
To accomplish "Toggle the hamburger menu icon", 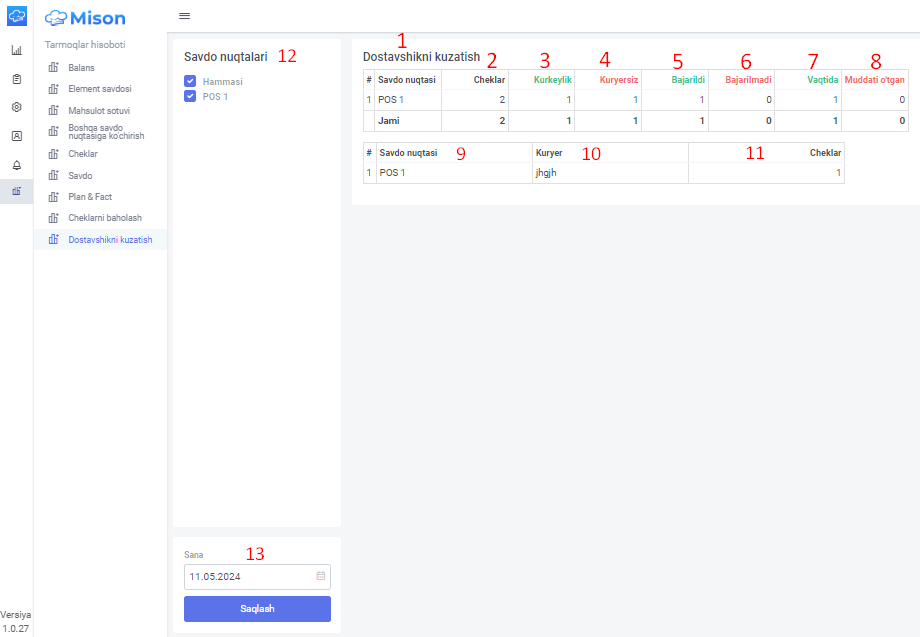I will tap(184, 16).
